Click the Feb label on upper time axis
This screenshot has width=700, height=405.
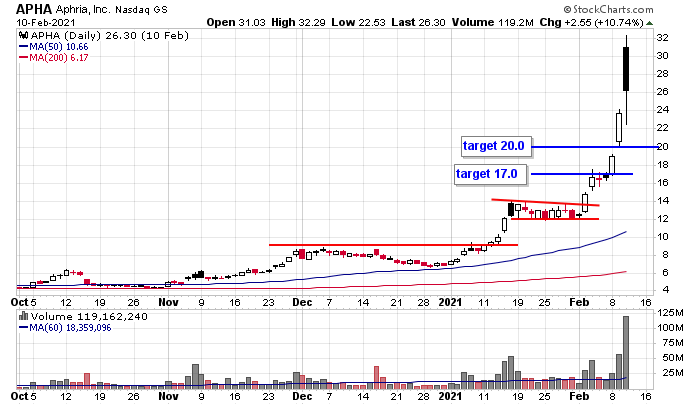[x=579, y=302]
